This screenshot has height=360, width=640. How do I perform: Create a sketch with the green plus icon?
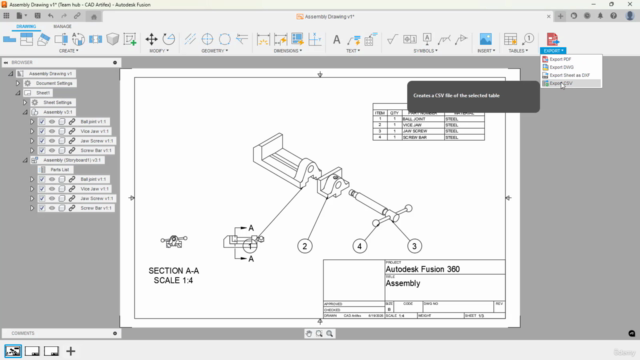[x=130, y=39]
